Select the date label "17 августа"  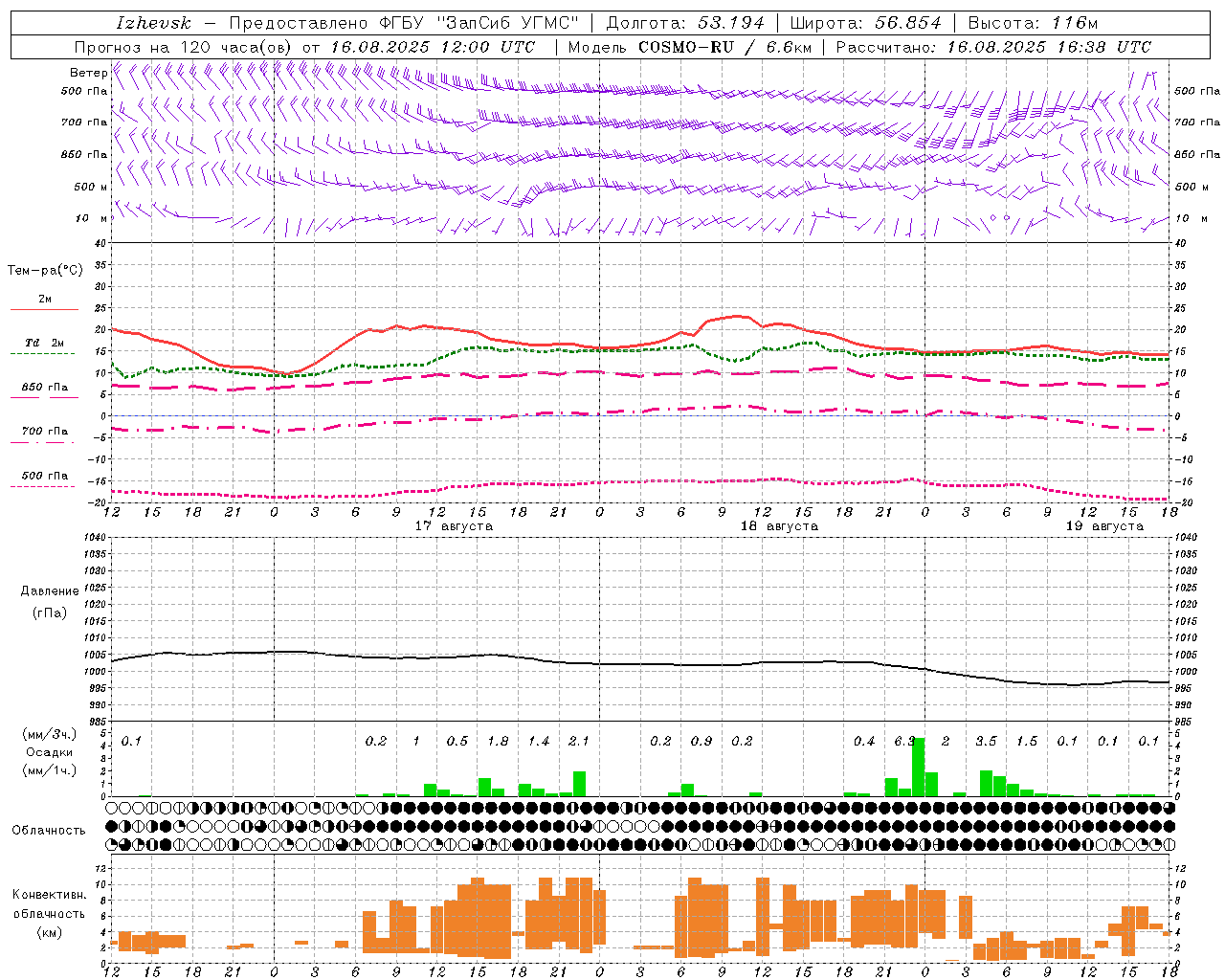[x=454, y=526]
